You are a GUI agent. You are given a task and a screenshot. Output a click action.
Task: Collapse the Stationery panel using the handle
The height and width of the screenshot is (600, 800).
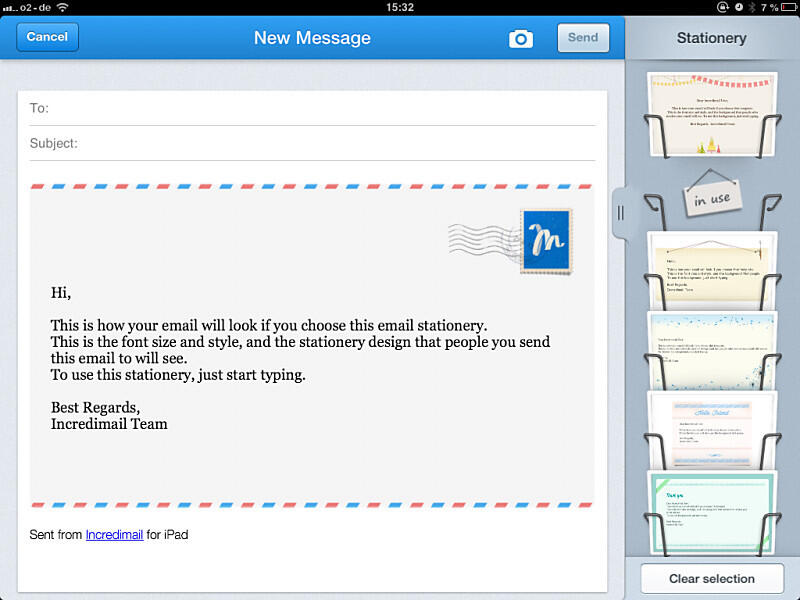[x=620, y=213]
